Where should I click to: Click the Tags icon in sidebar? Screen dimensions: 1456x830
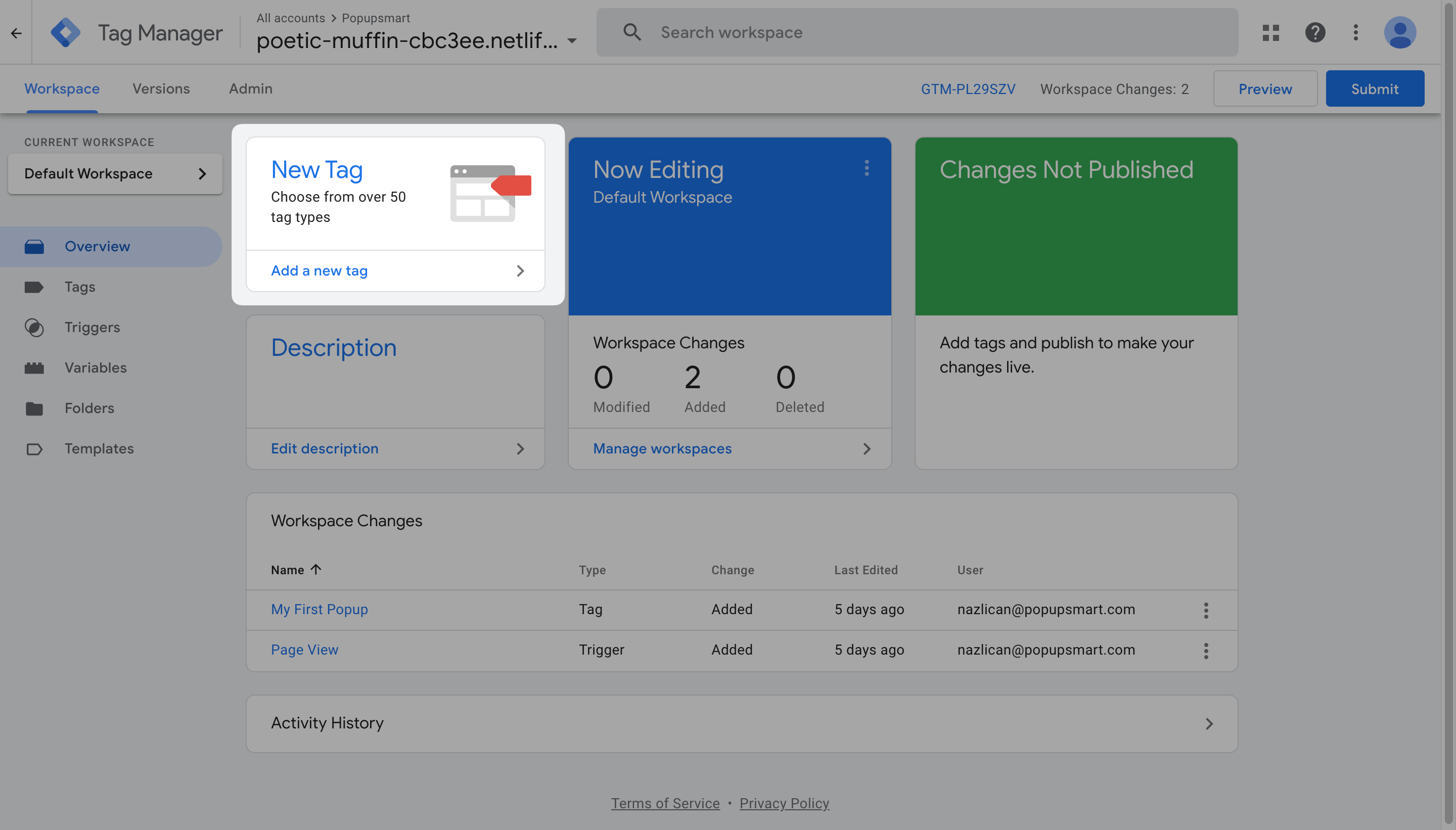(x=34, y=286)
